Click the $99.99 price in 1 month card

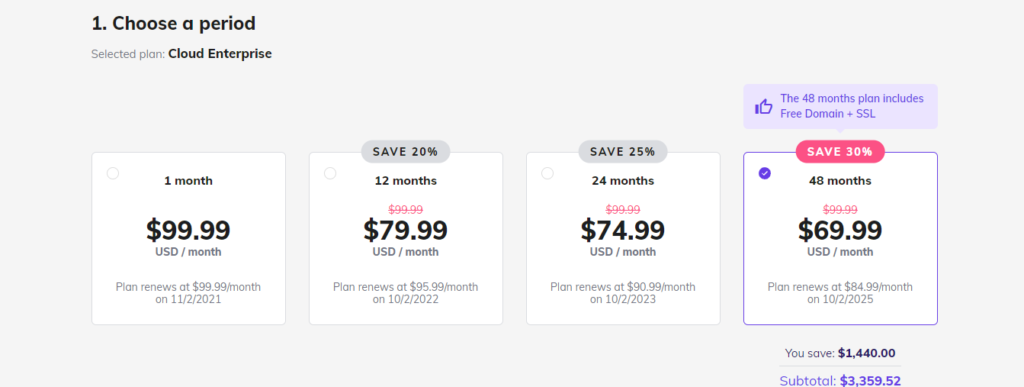tap(188, 230)
